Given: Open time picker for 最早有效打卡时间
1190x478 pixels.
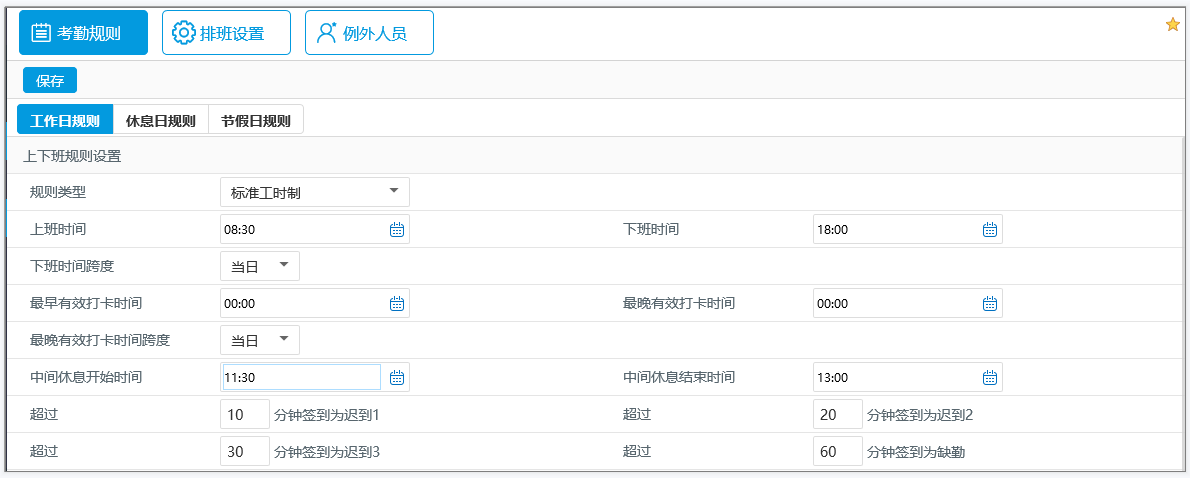Looking at the screenshot, I should click(x=396, y=304).
